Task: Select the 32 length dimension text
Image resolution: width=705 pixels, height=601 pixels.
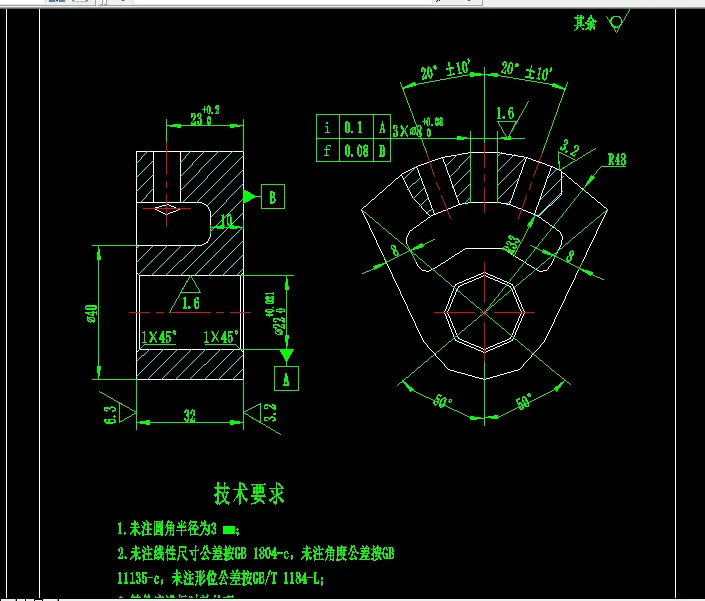Action: (190, 416)
